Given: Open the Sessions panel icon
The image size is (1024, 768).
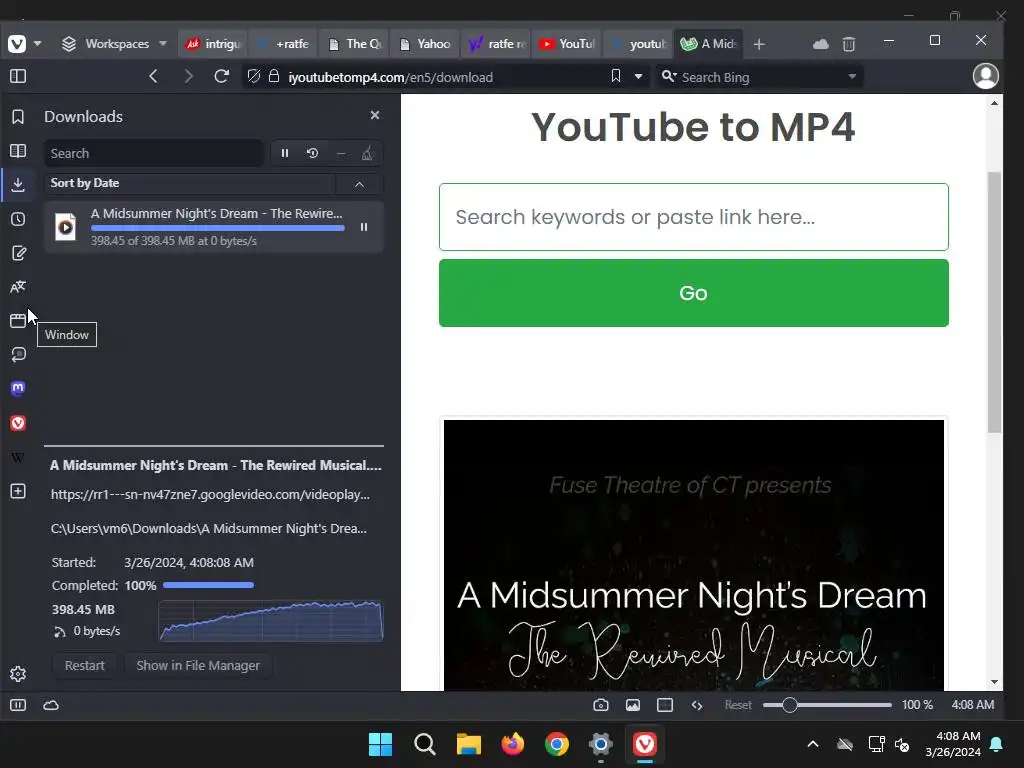Looking at the screenshot, I should coord(18,355).
